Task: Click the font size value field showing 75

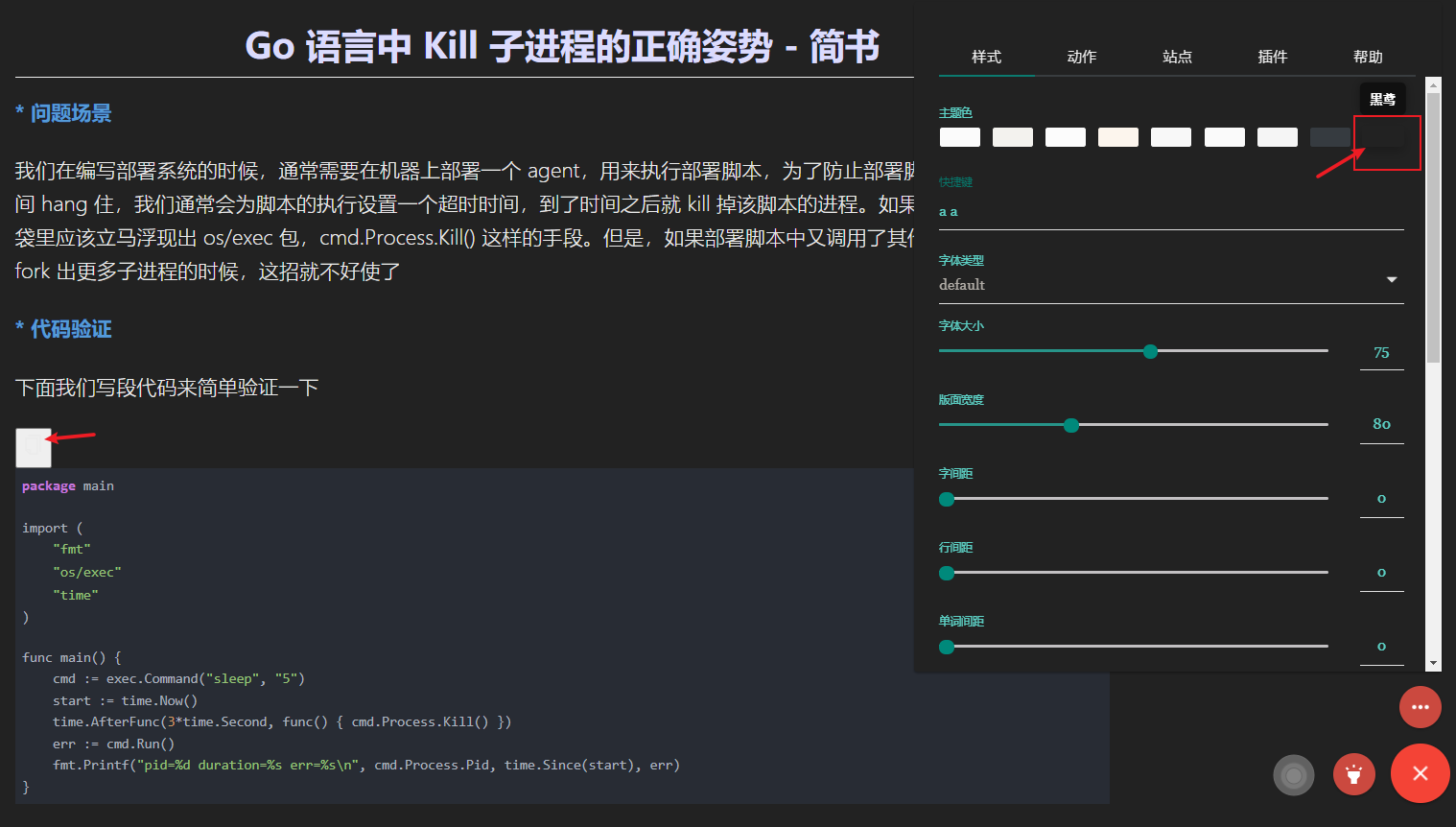Action: click(1381, 352)
